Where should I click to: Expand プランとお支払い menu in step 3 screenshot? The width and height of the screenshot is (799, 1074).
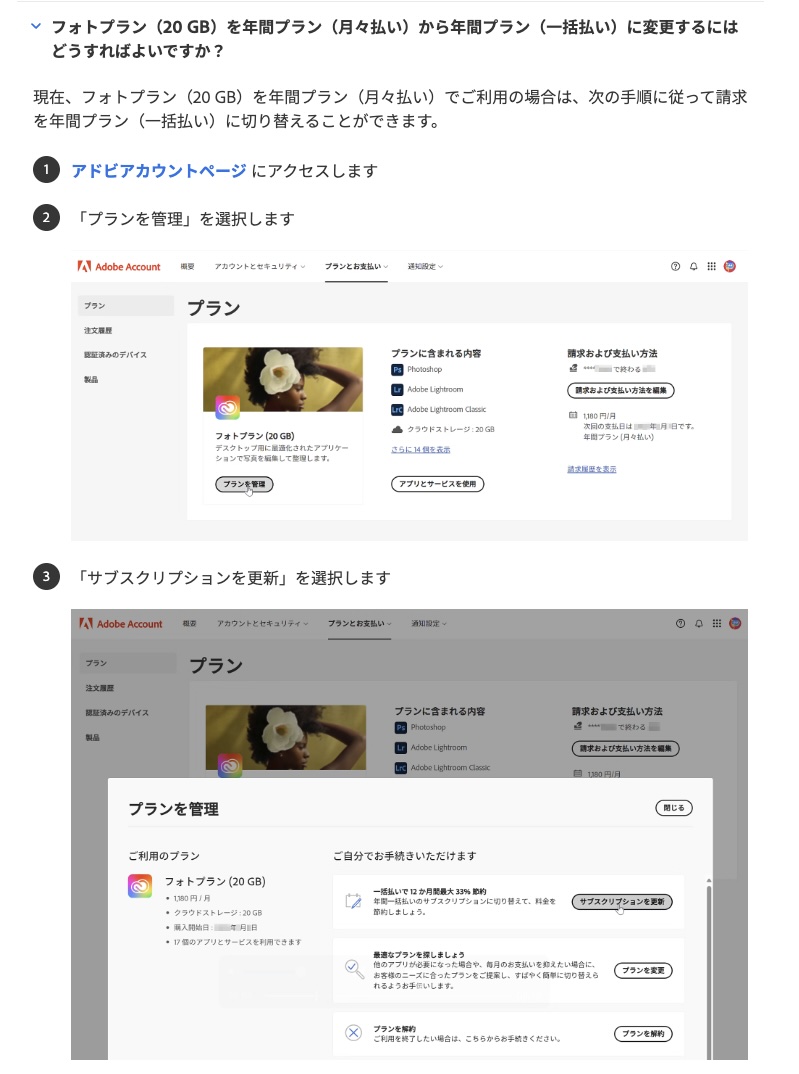pyautogui.click(x=359, y=624)
